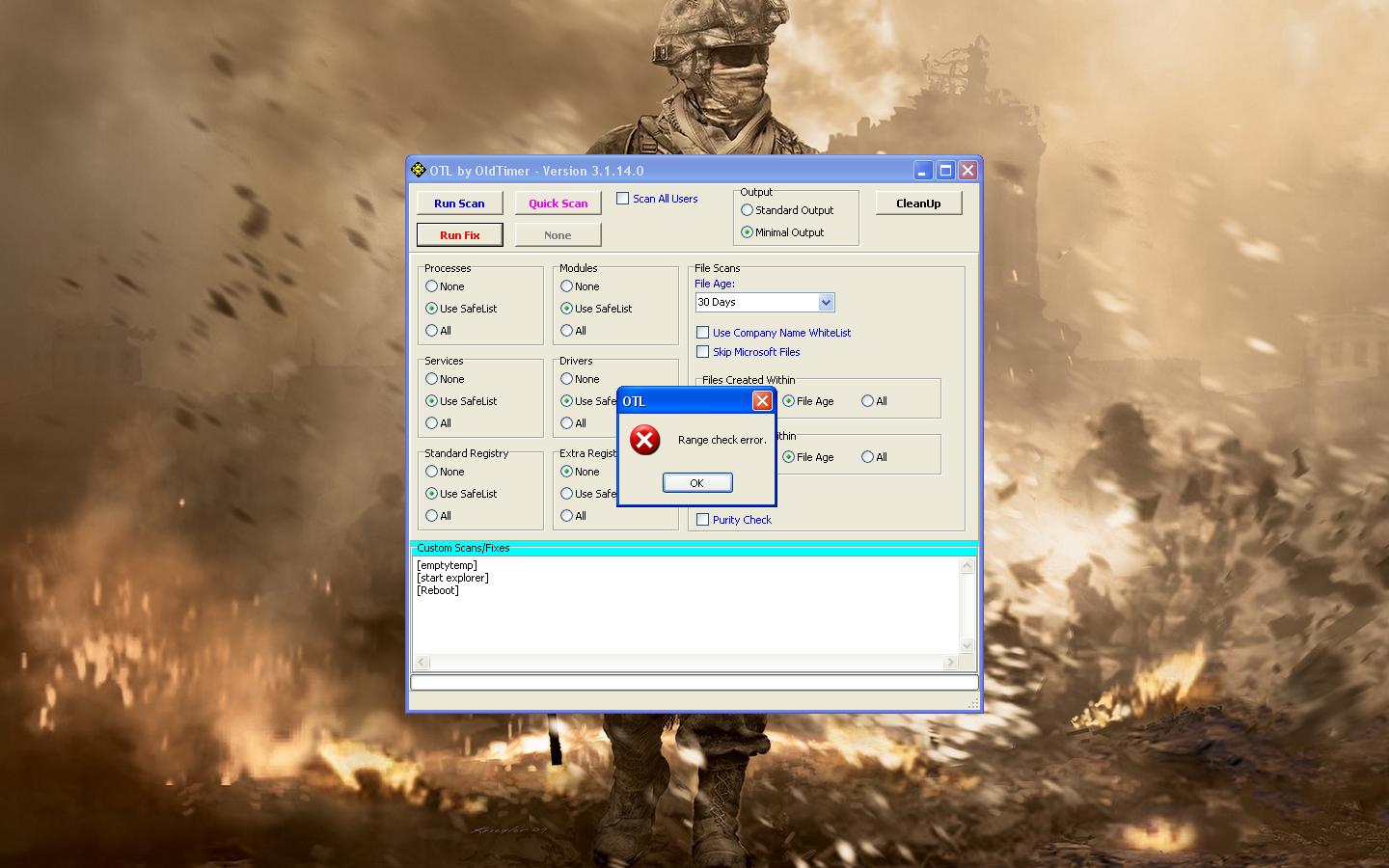Launch a Quick Scan

pyautogui.click(x=558, y=203)
